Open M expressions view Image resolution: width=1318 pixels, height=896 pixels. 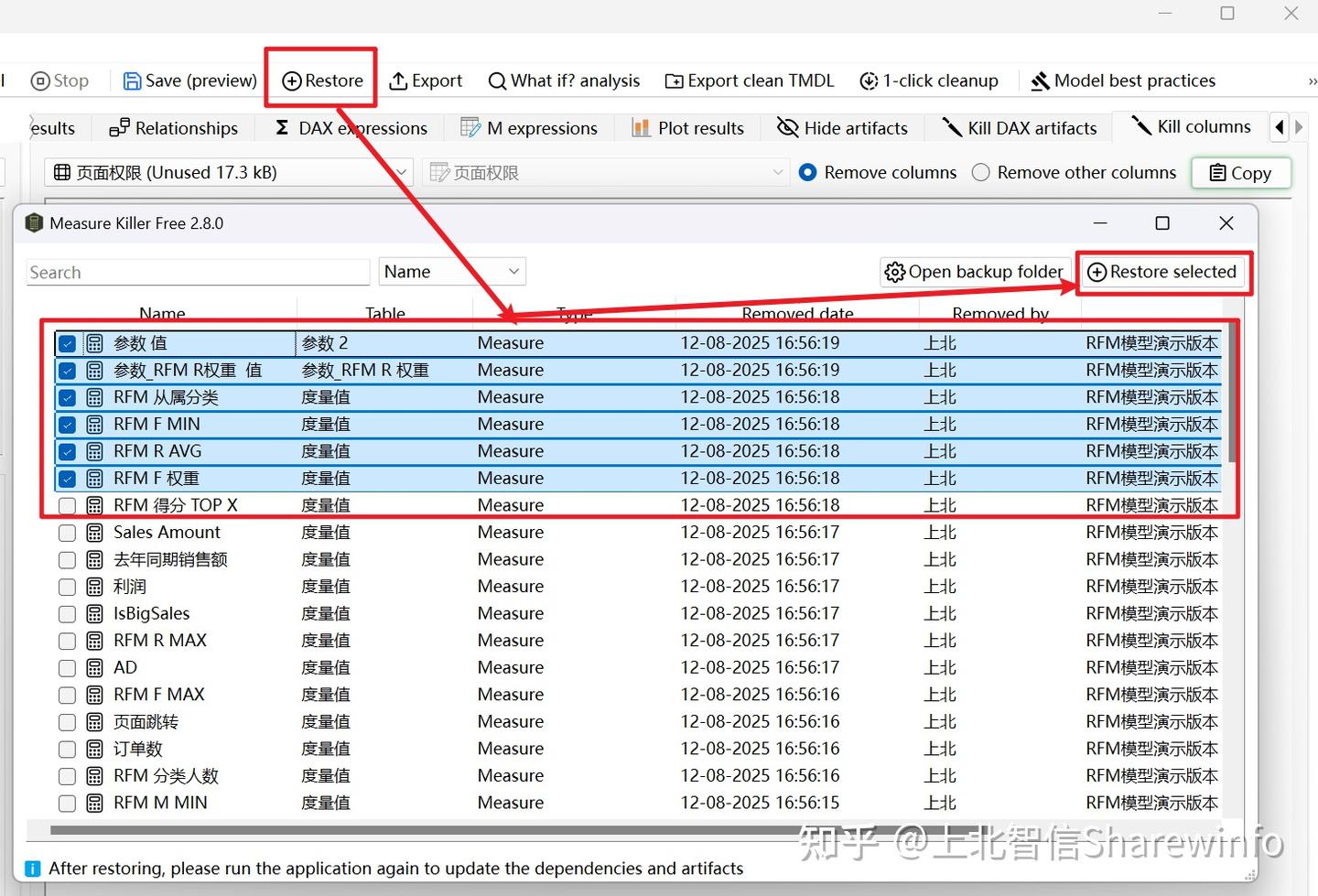pyautogui.click(x=529, y=127)
